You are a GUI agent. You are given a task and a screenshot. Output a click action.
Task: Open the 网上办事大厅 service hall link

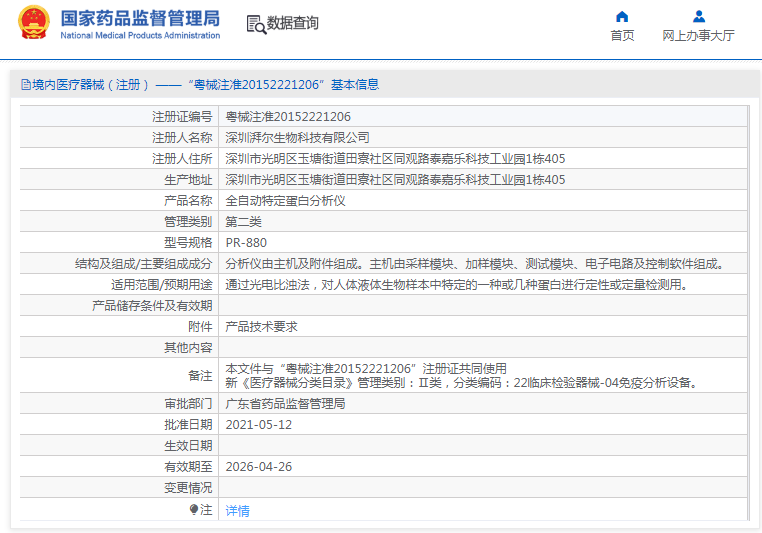click(698, 36)
